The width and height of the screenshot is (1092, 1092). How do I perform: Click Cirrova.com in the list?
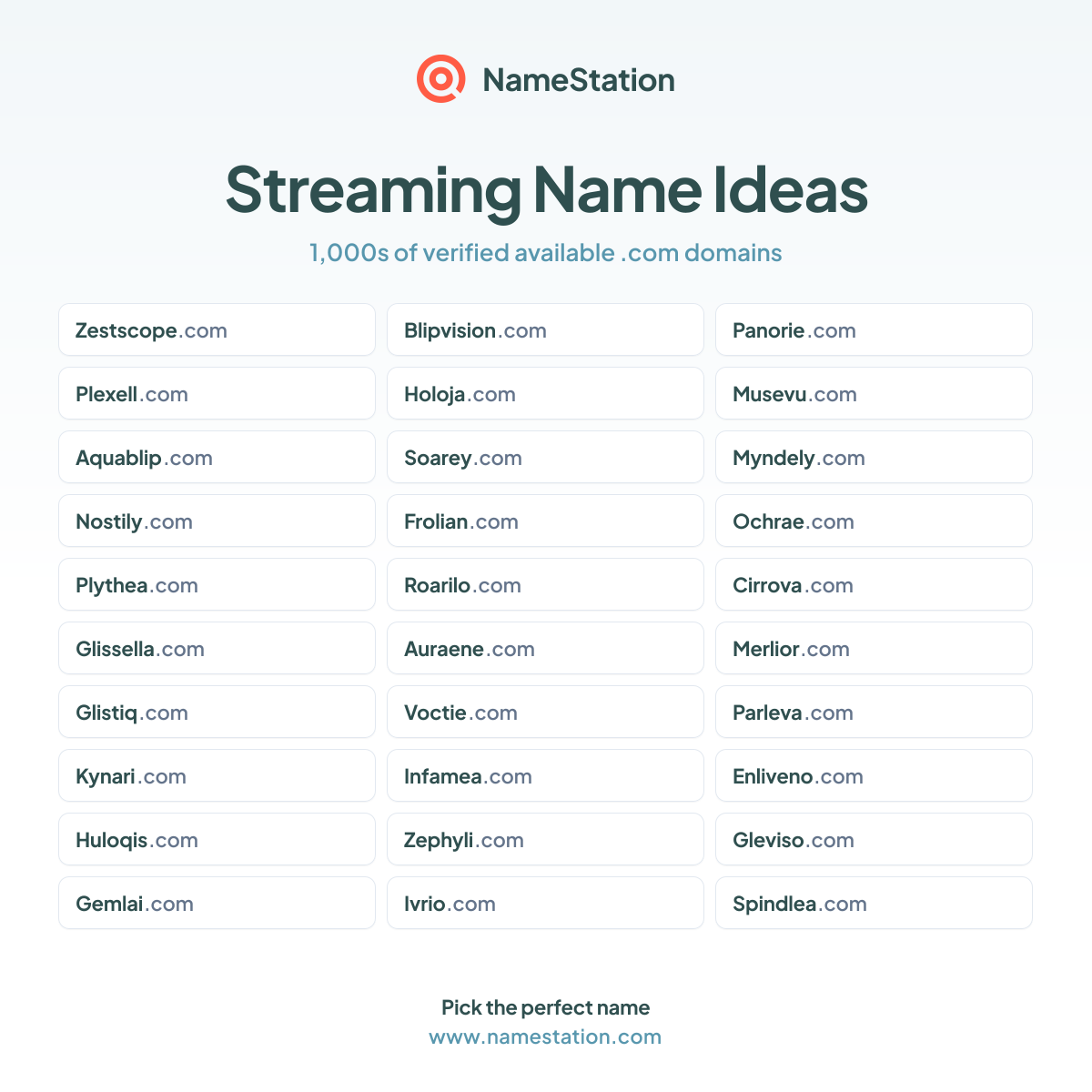point(874,584)
